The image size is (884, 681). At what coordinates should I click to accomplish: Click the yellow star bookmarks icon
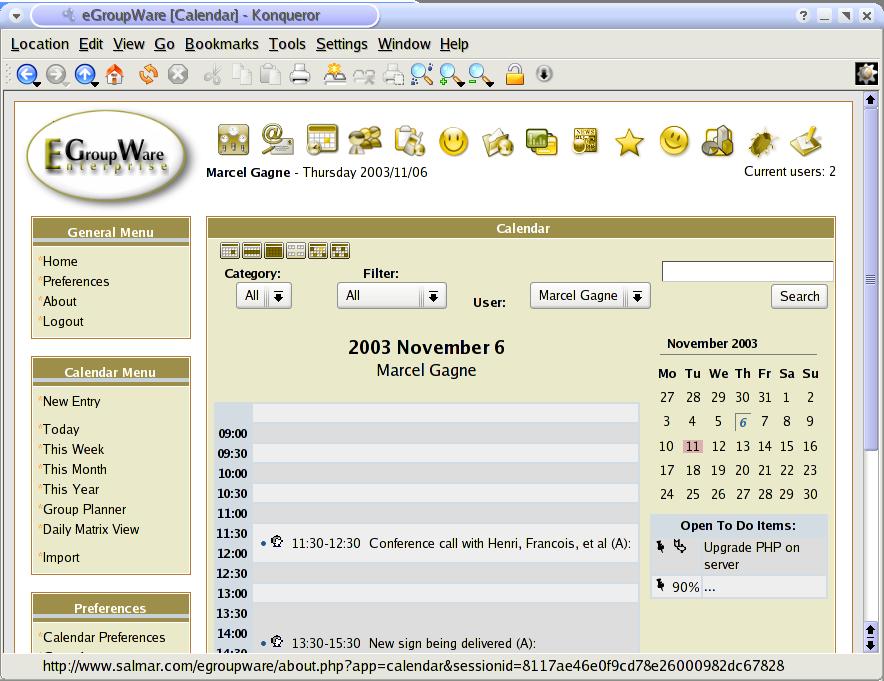pyautogui.click(x=629, y=142)
